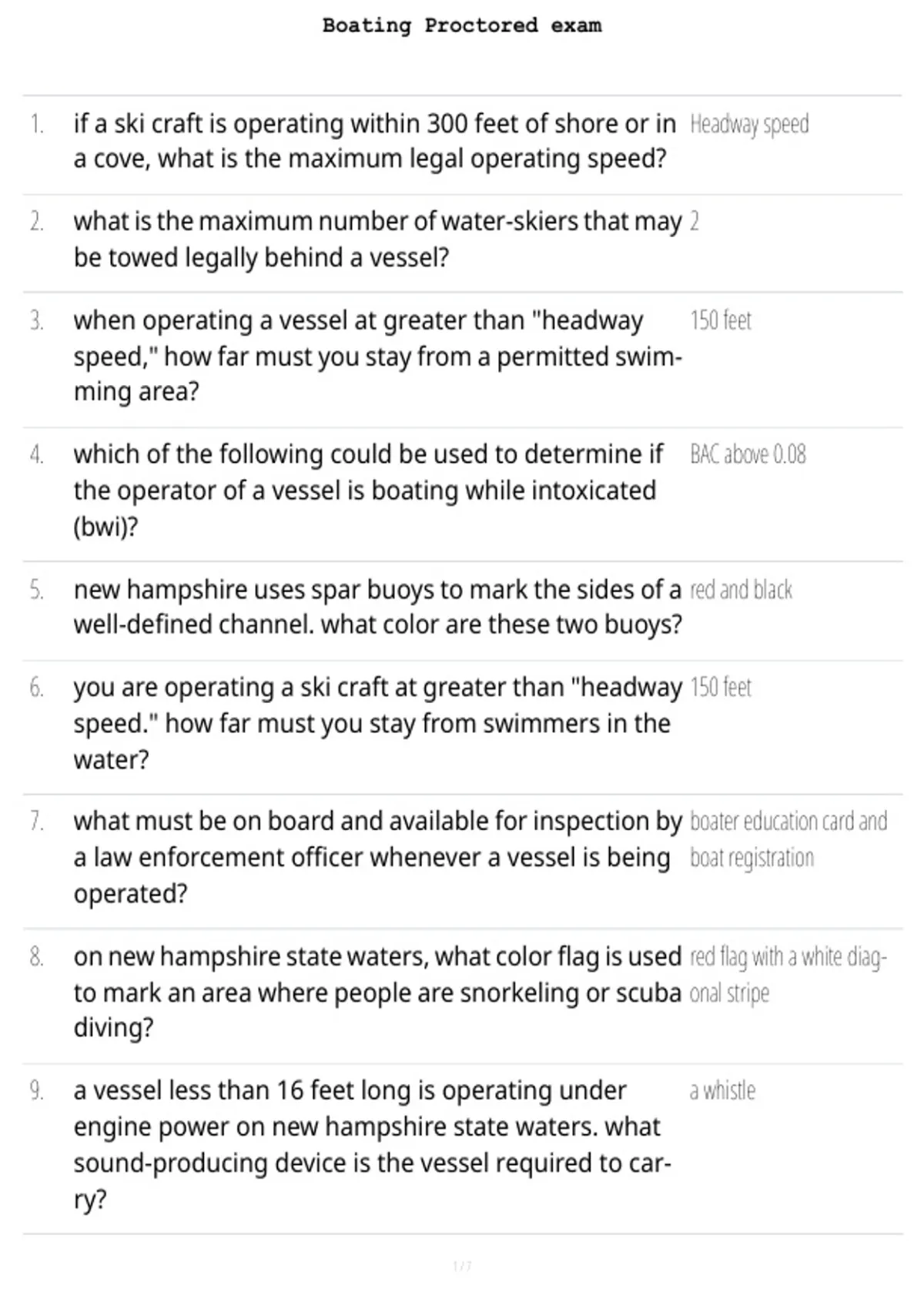Select question 5 about spar buoys
The image size is (924, 1309).
(377, 607)
